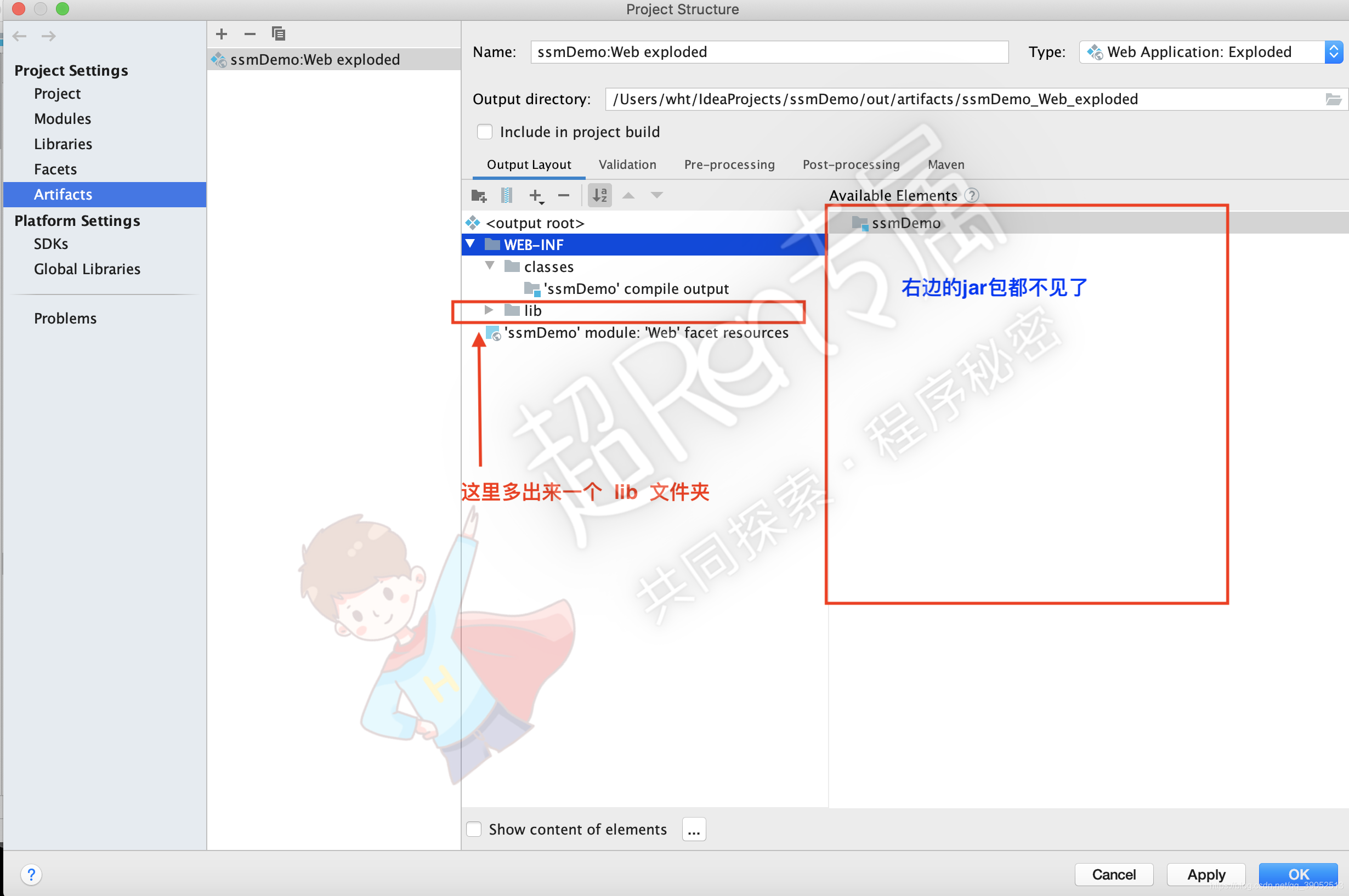Collapse the classes tree node

click(x=490, y=266)
